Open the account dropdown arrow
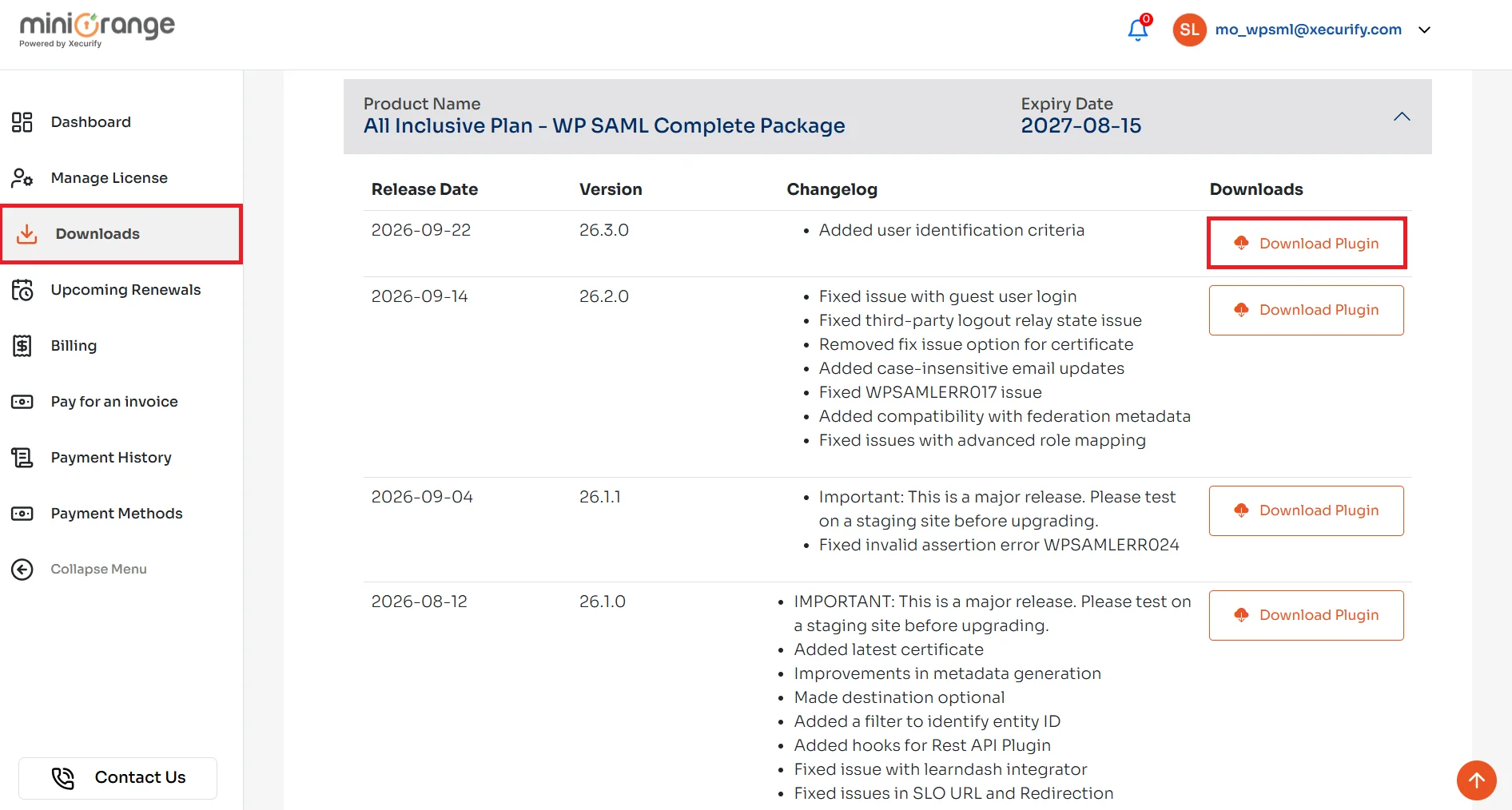The image size is (1512, 810). [1424, 30]
